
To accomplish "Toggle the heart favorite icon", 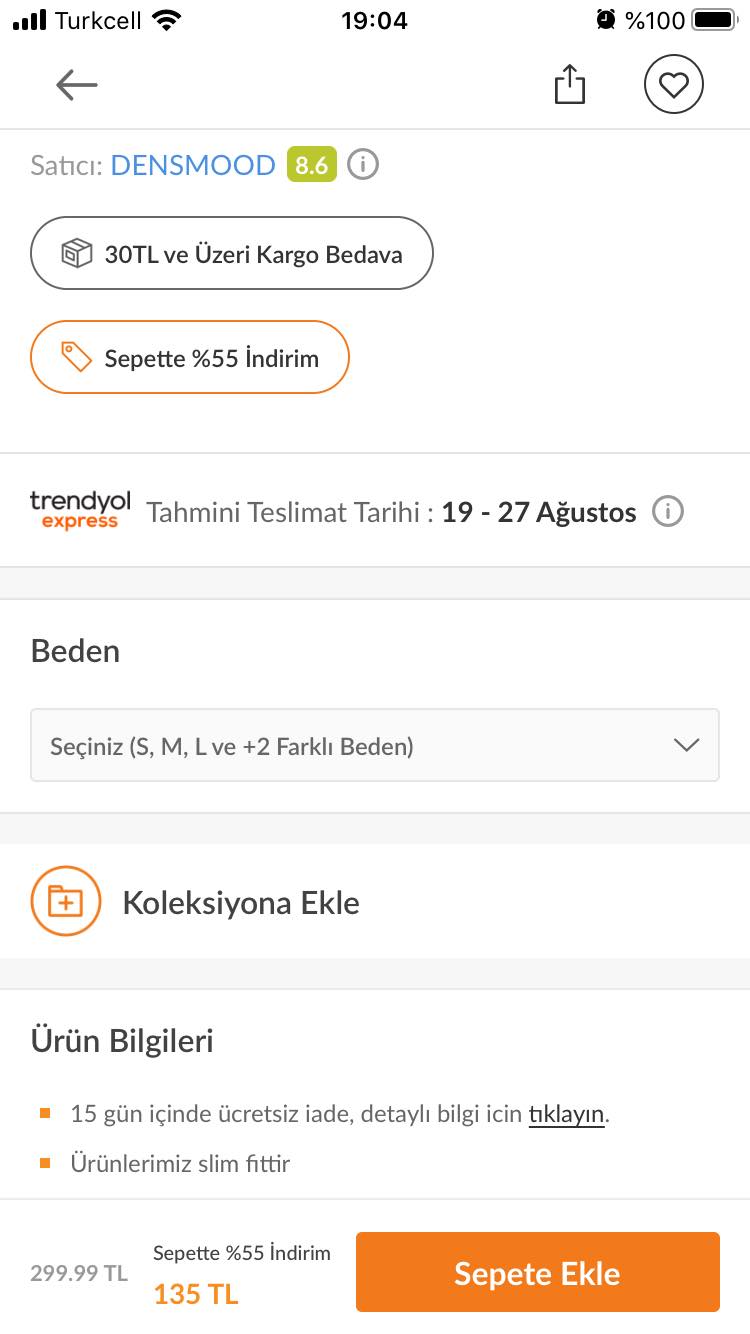I will tap(674, 85).
